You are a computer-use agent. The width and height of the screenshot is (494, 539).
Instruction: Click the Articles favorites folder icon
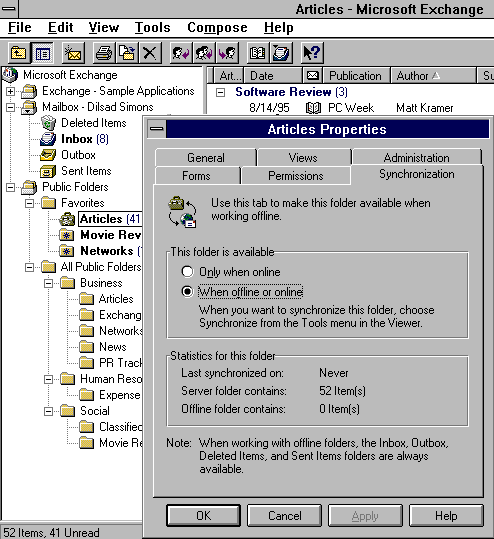[67, 219]
